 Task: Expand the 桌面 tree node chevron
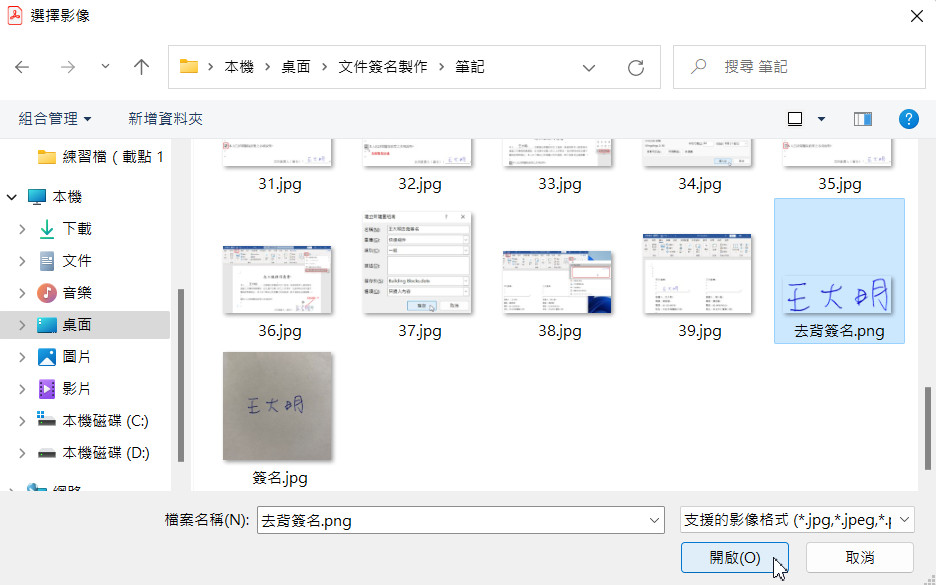[x=22, y=325]
